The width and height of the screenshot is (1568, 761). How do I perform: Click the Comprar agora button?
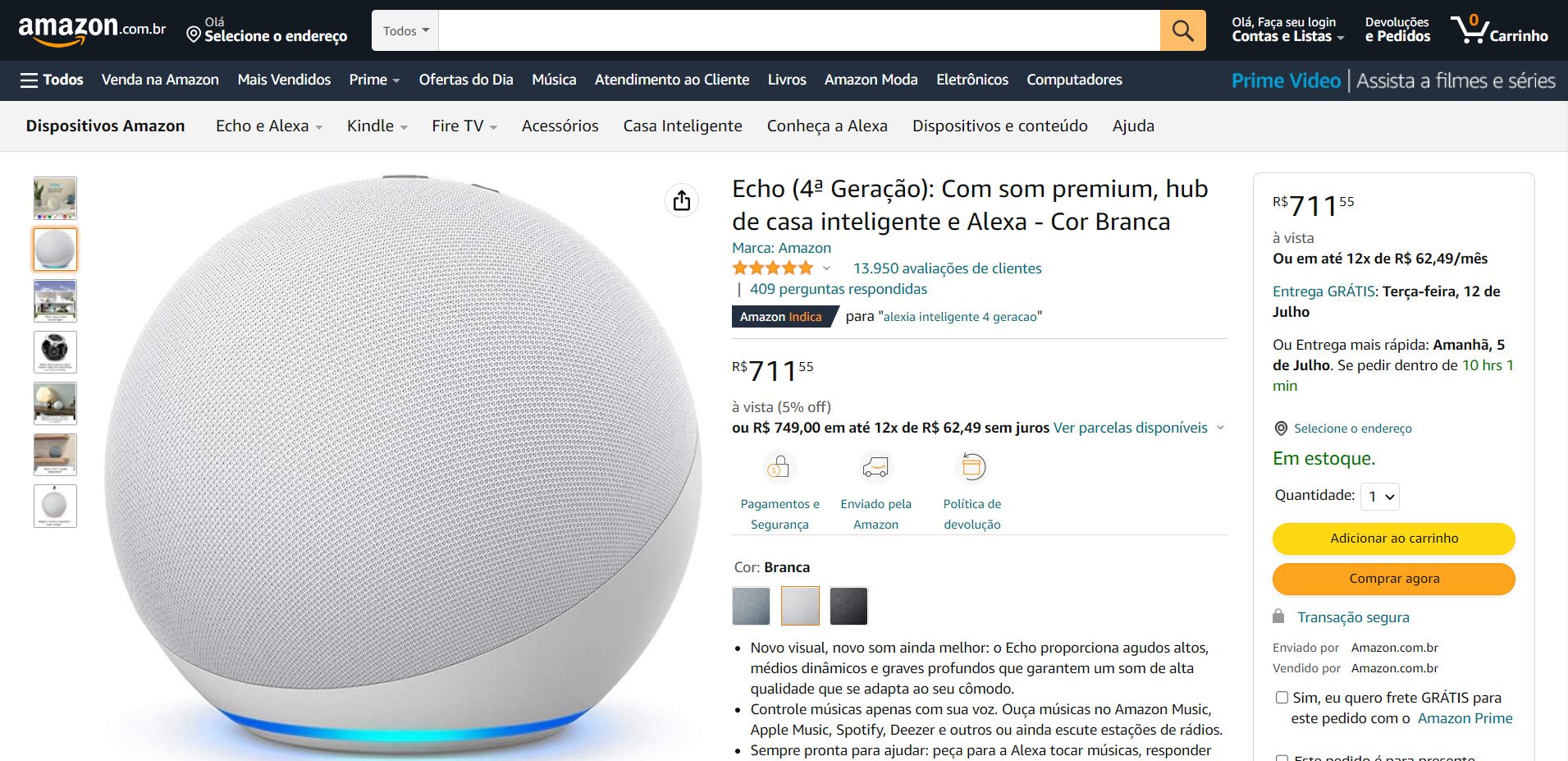(1393, 579)
